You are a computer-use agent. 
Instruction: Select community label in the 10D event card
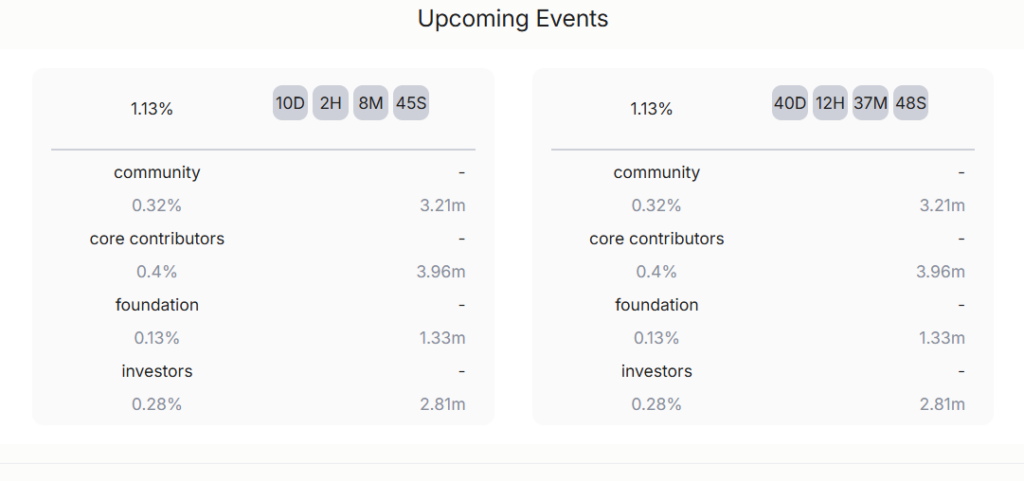[x=157, y=172]
